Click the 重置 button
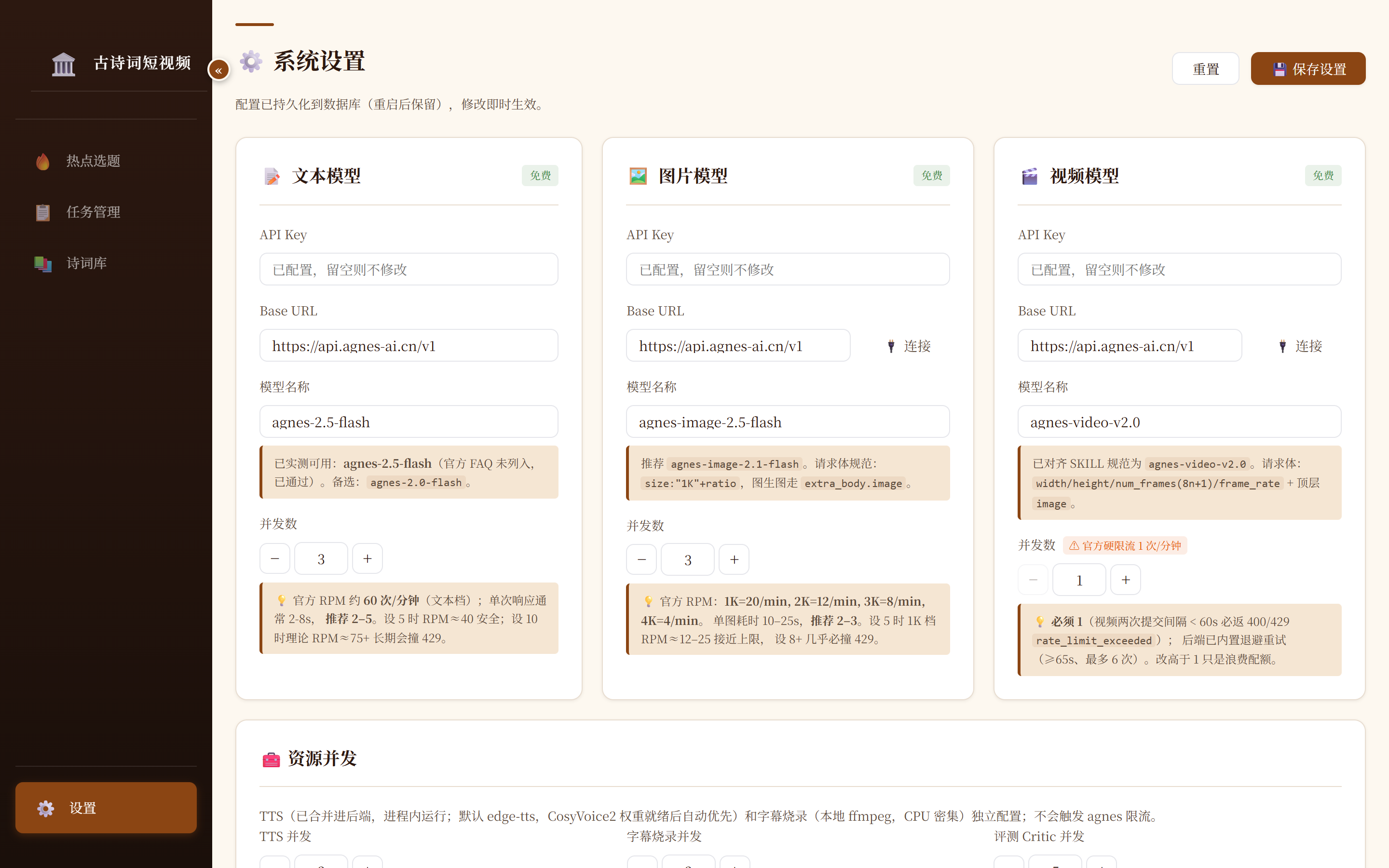This screenshot has height=868, width=1389. (1205, 69)
